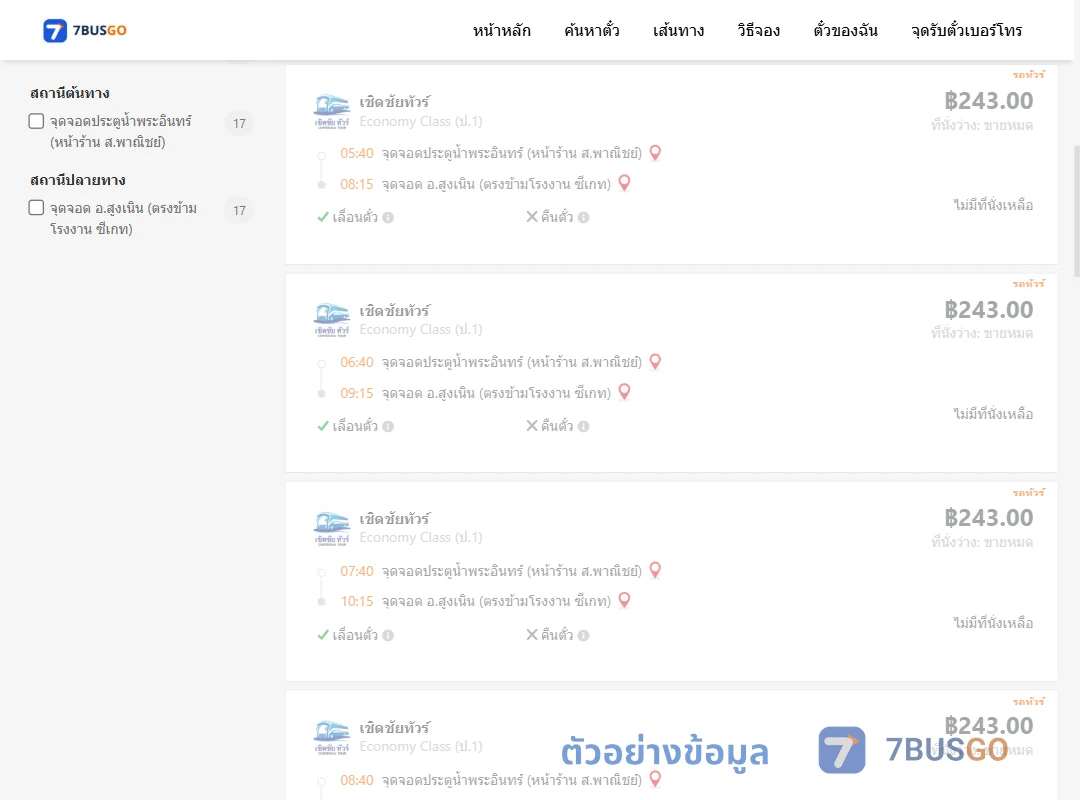Open map pin for 05:40 departure stop
The height and width of the screenshot is (800, 1080).
[655, 152]
